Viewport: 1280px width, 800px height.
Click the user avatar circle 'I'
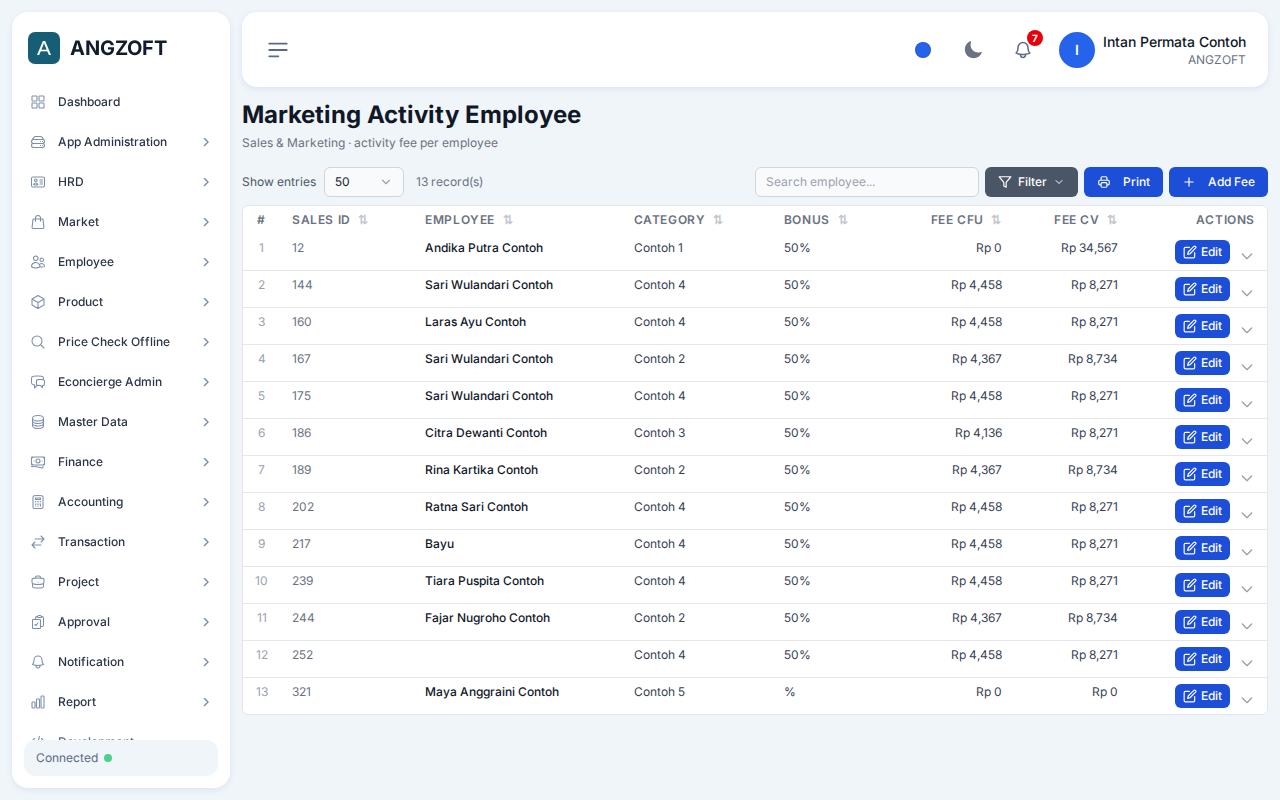pos(1077,50)
